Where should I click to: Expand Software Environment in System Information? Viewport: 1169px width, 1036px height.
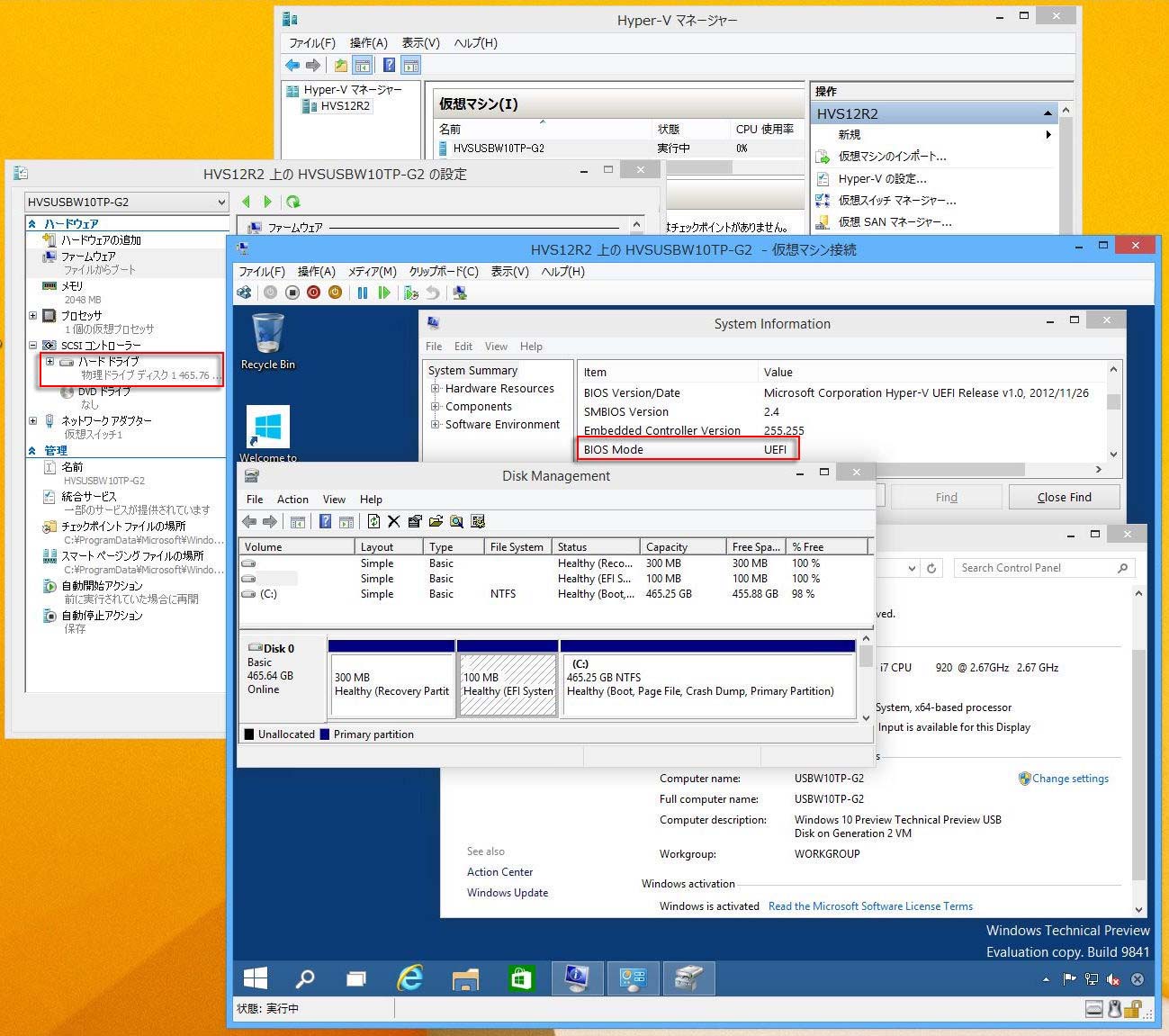pos(436,425)
